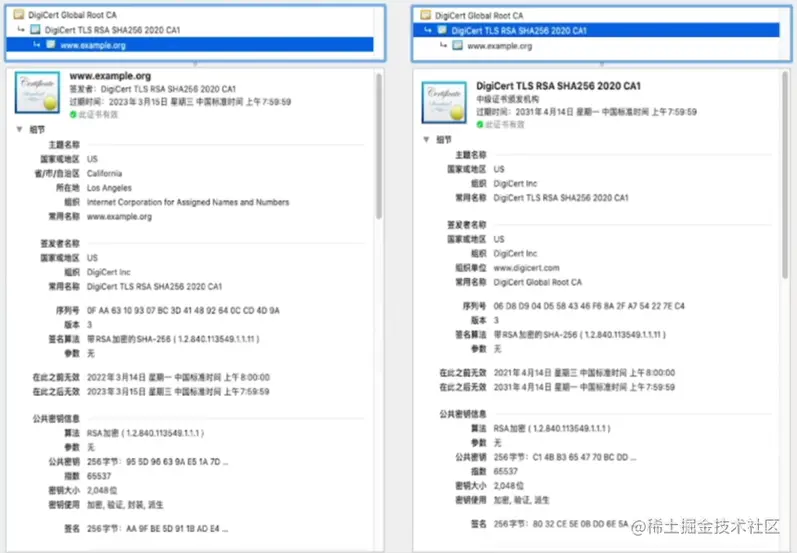Click right panel signature 80 32 CE 5E

[x=561, y=524]
